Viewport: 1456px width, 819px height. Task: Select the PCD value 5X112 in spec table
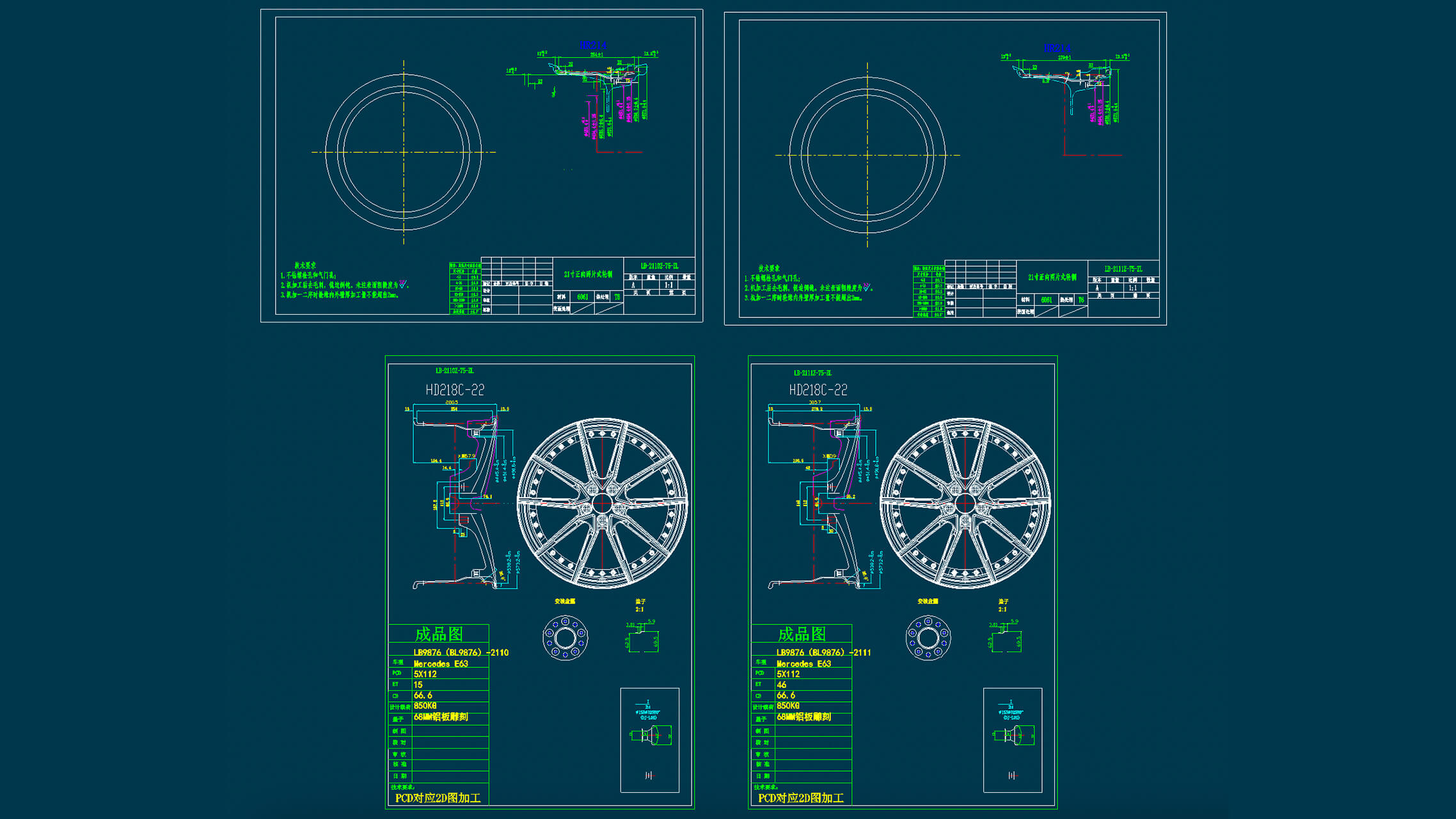(427, 674)
